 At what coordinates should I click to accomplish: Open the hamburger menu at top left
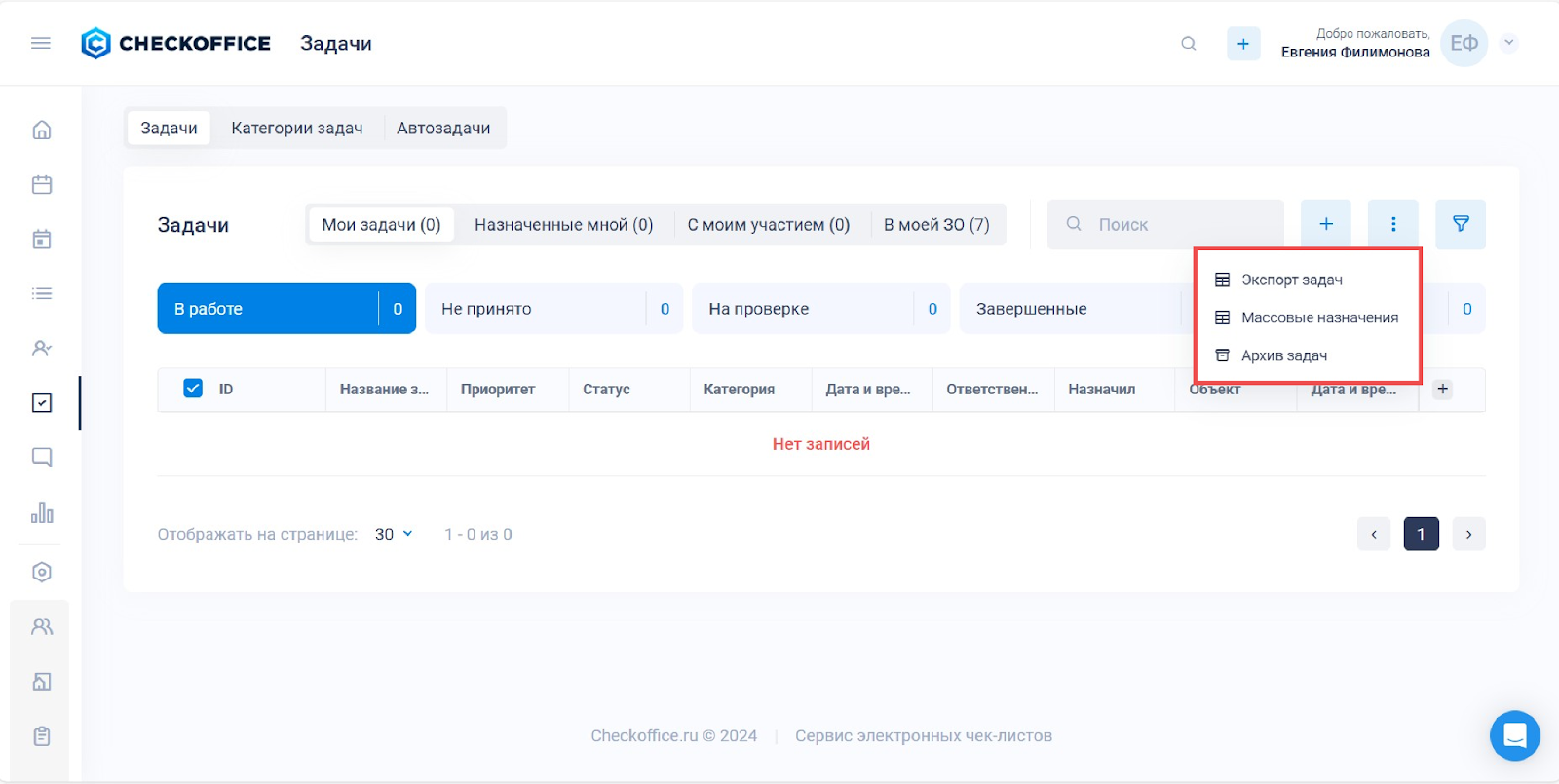click(x=41, y=43)
